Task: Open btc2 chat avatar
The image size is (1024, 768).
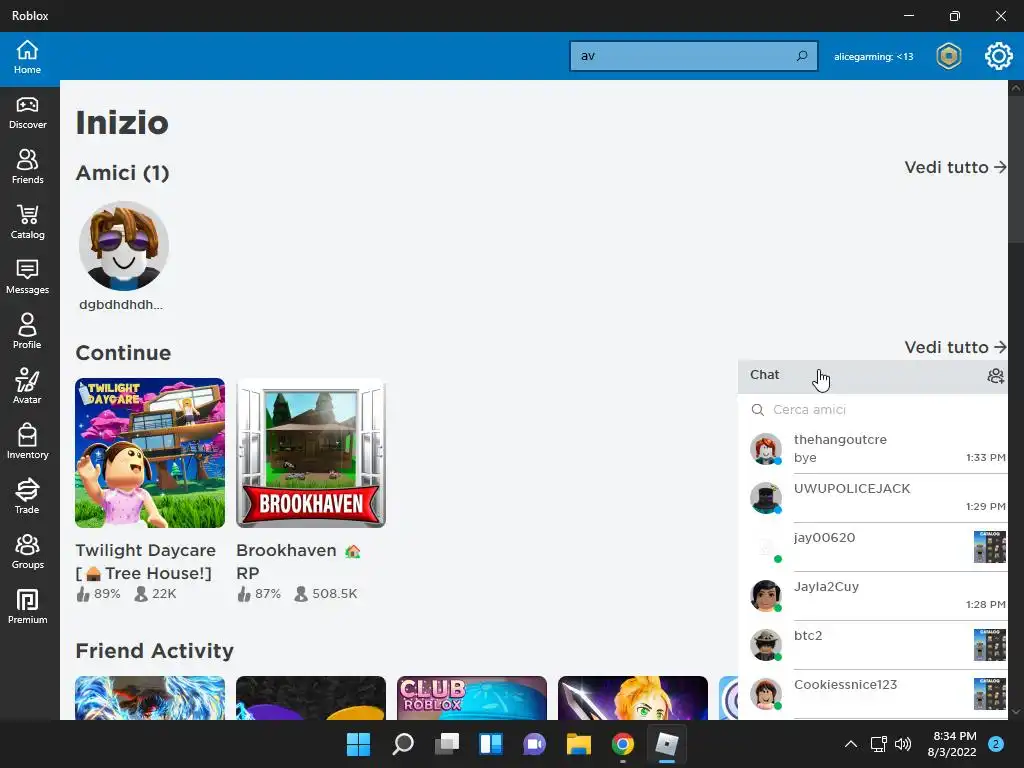Action: [x=765, y=645]
